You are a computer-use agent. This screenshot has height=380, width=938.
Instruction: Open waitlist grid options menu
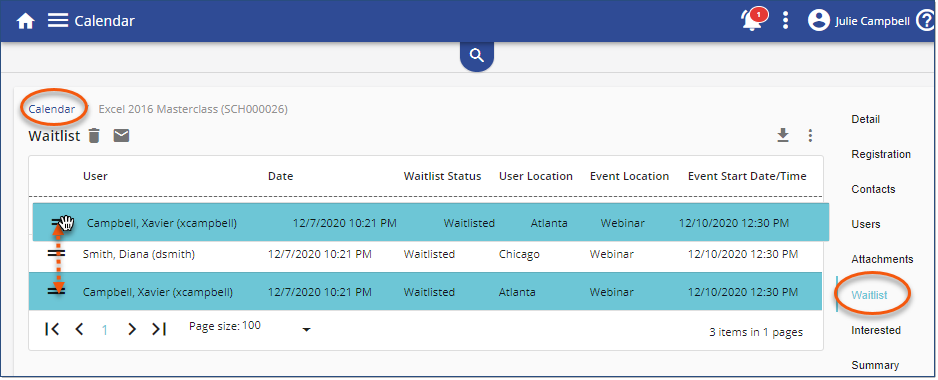click(x=810, y=136)
